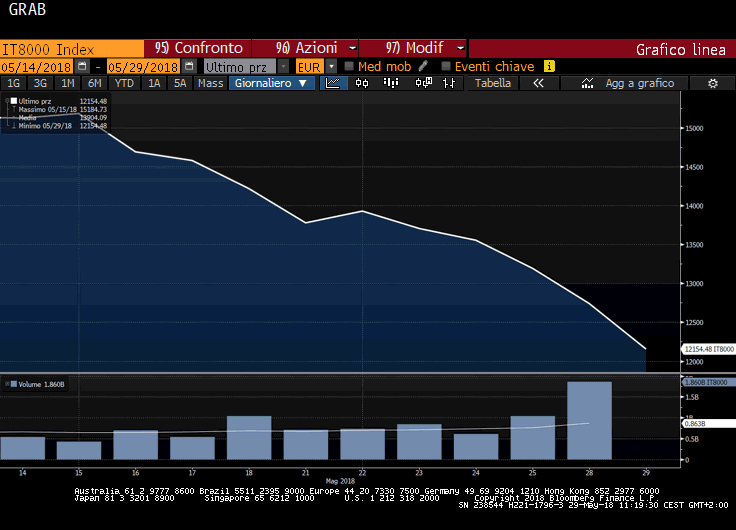Click the yellow info icon by Eventi chiave
736x530 pixels.
click(x=549, y=66)
